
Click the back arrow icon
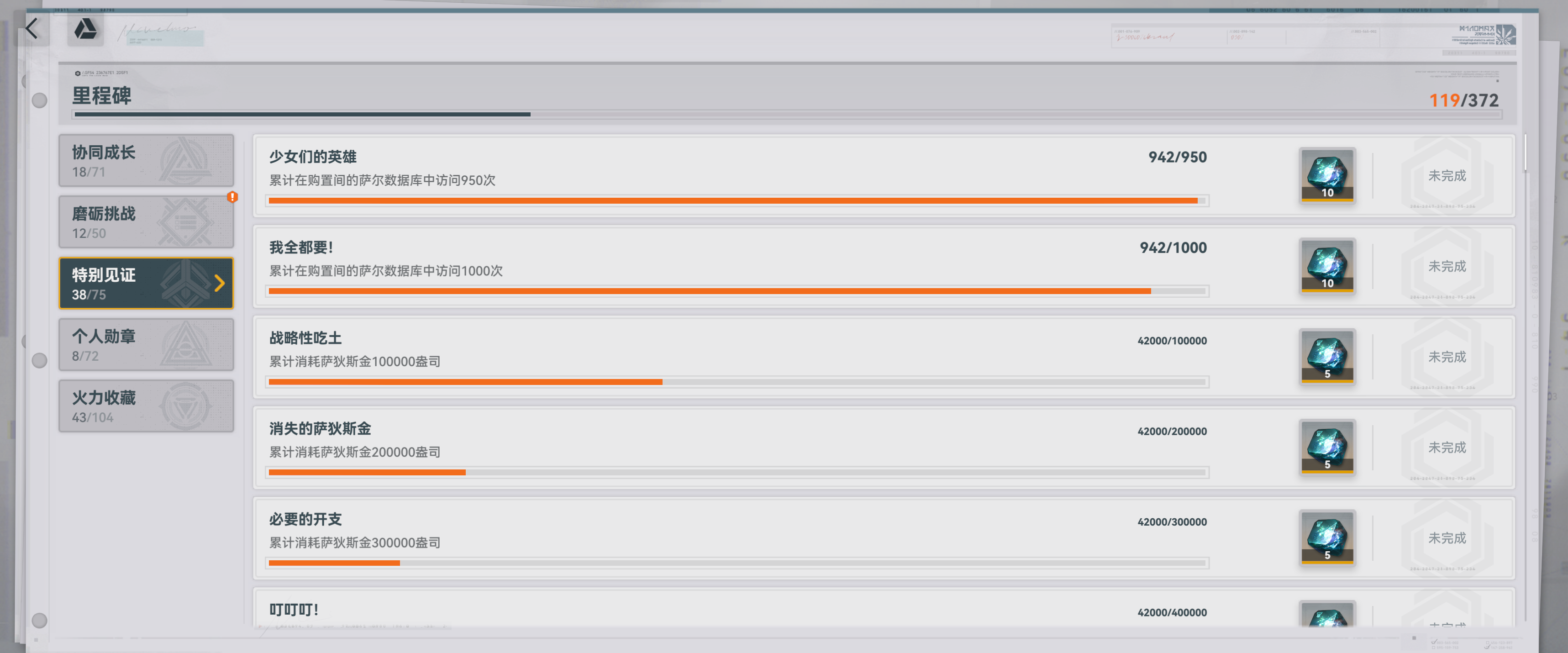click(32, 28)
